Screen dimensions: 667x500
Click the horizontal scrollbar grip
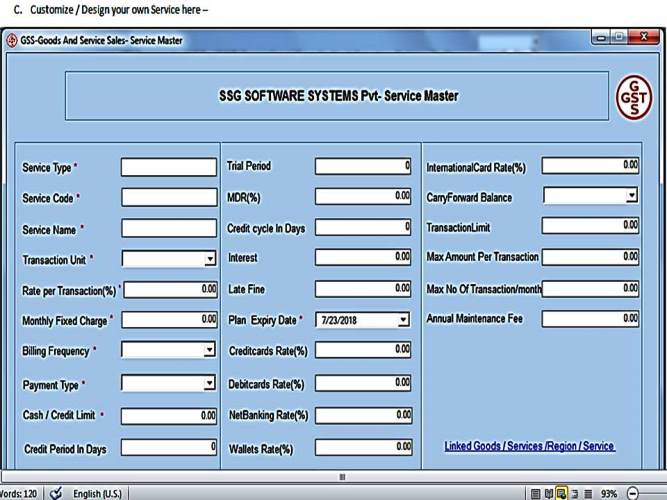tap(342, 477)
